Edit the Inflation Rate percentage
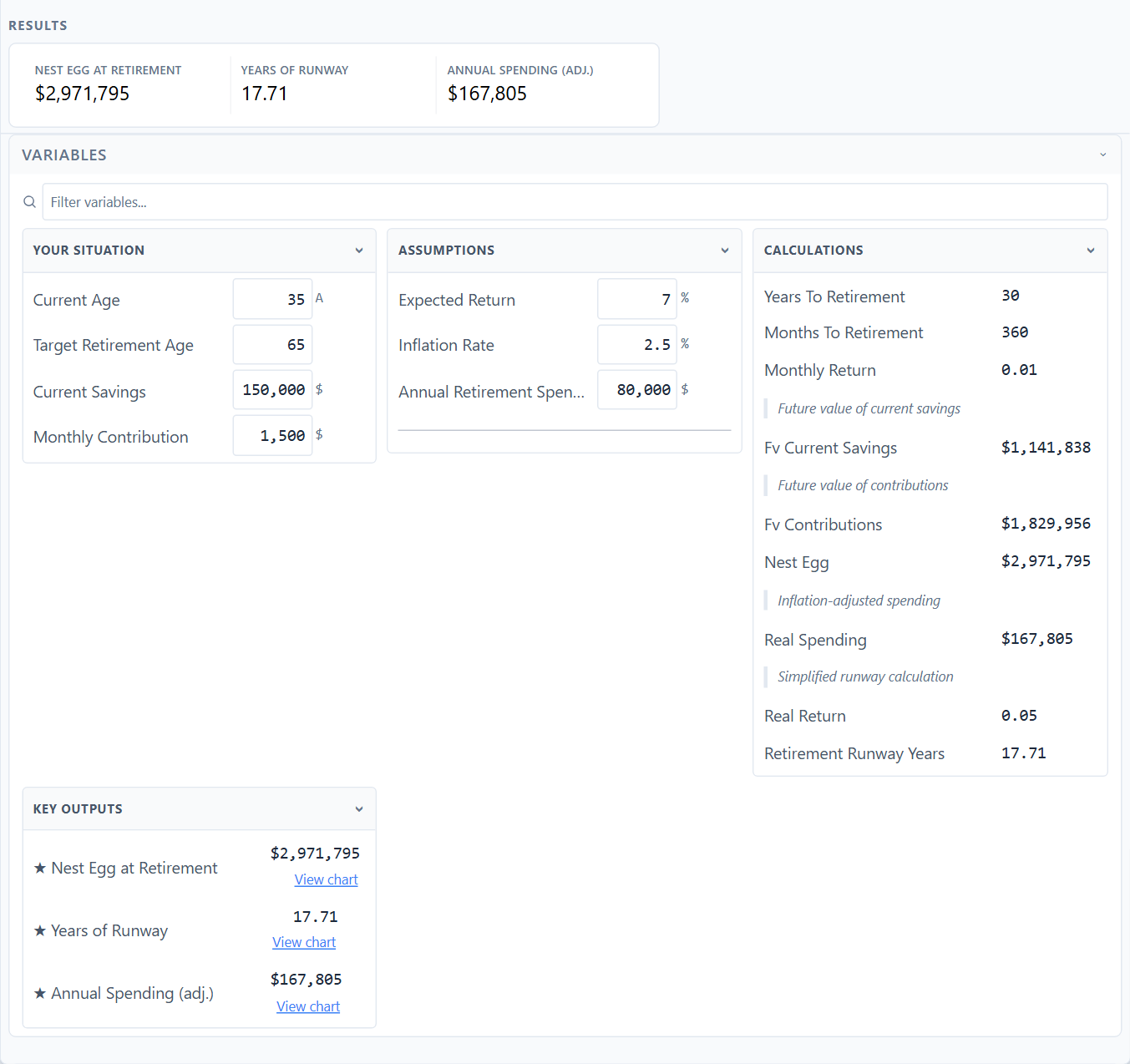This screenshot has height=1064, width=1130. tap(637, 345)
